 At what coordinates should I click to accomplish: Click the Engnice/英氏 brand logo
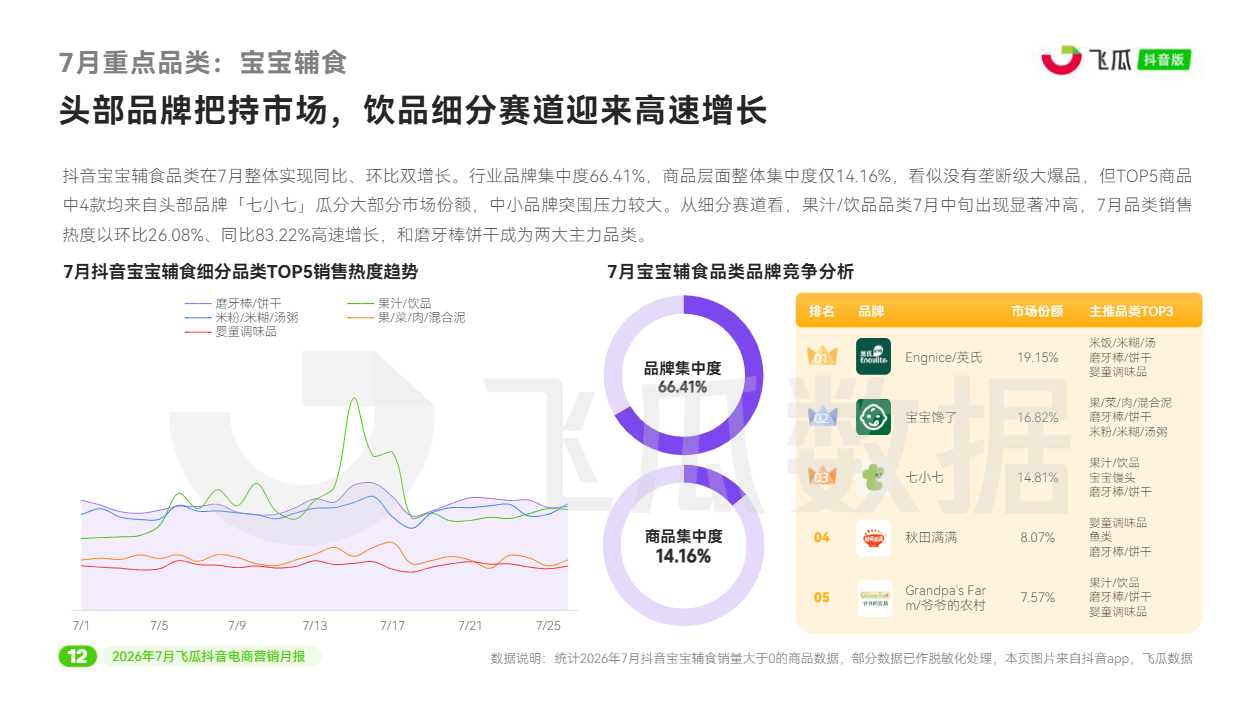[873, 357]
